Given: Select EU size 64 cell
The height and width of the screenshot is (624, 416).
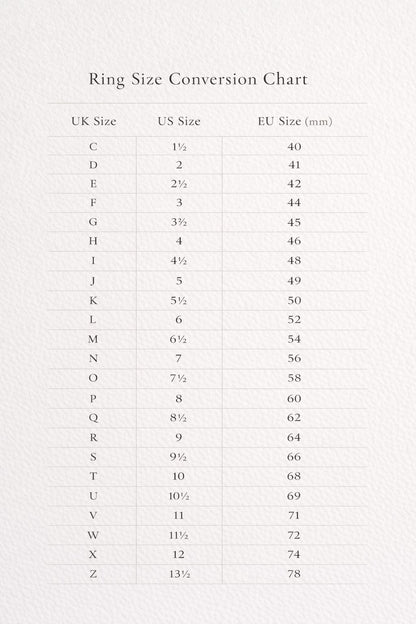Looking at the screenshot, I should [294, 437].
